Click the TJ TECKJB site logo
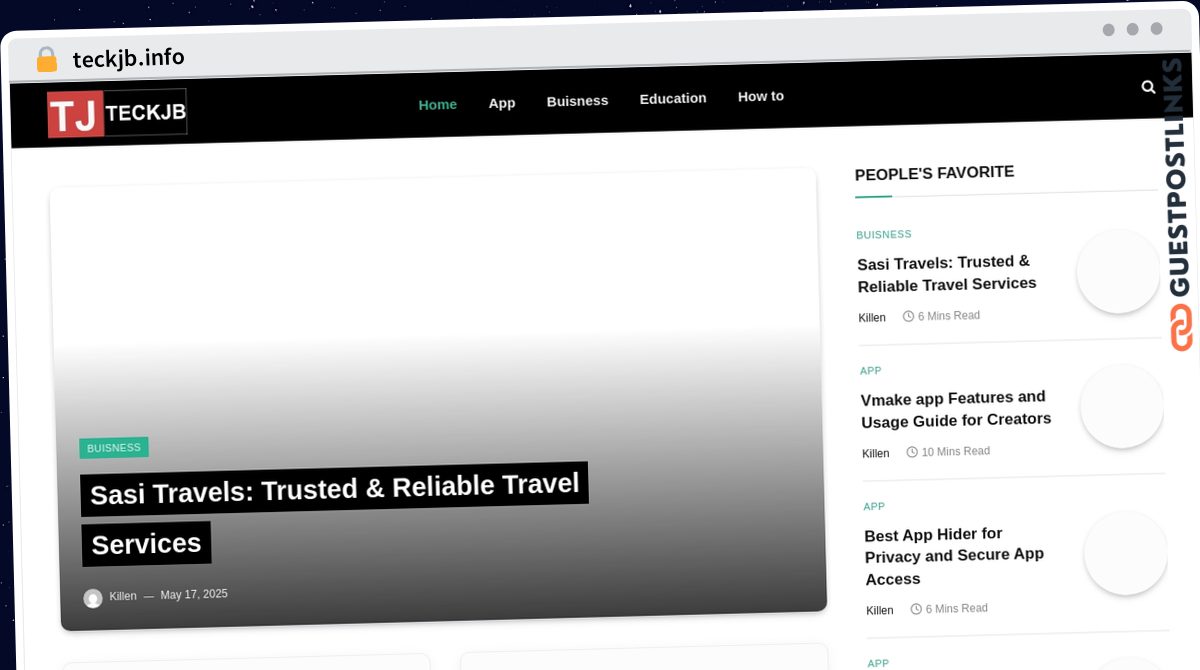The height and width of the screenshot is (670, 1200). click(x=117, y=113)
